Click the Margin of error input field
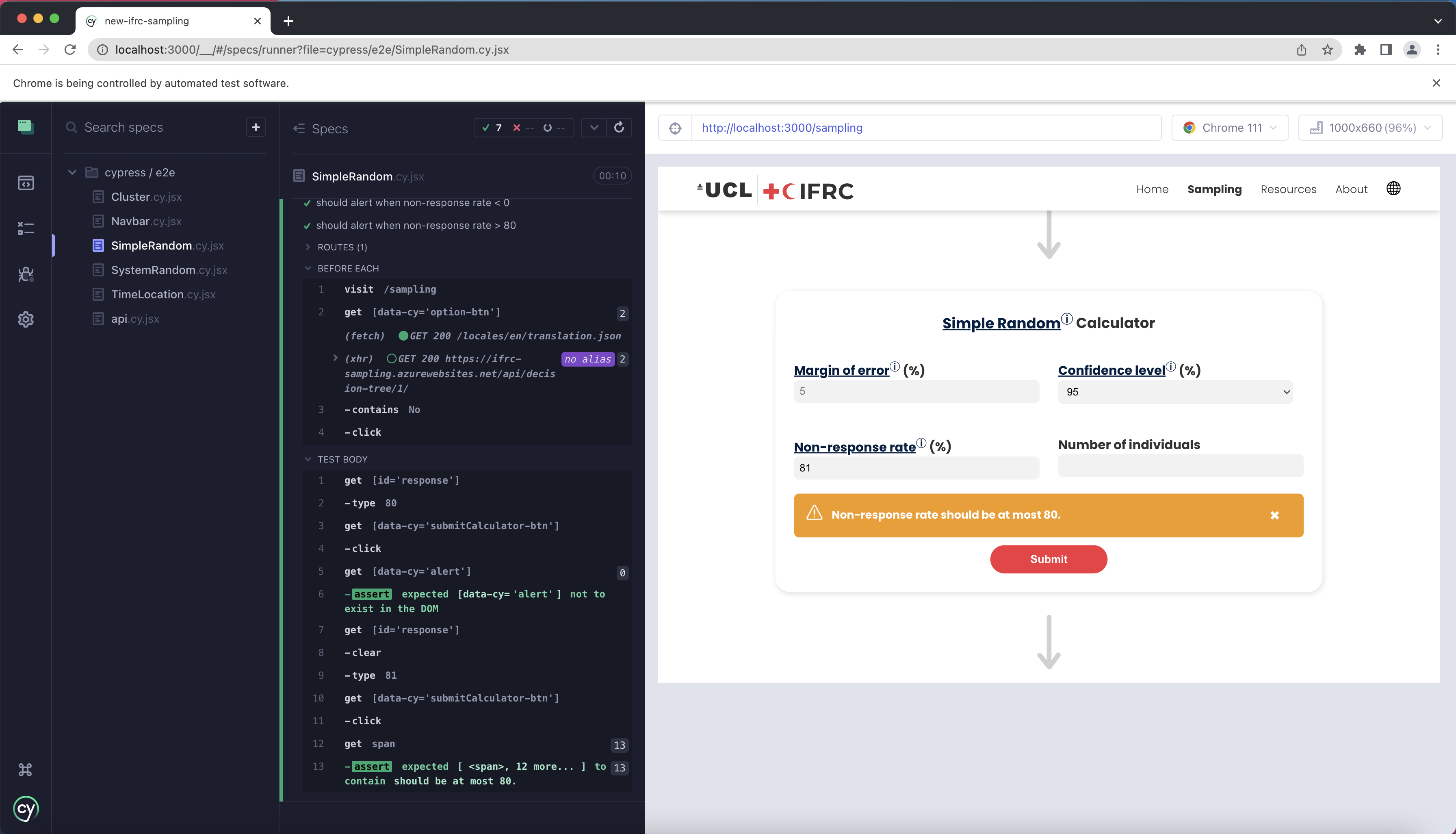 pos(916,391)
